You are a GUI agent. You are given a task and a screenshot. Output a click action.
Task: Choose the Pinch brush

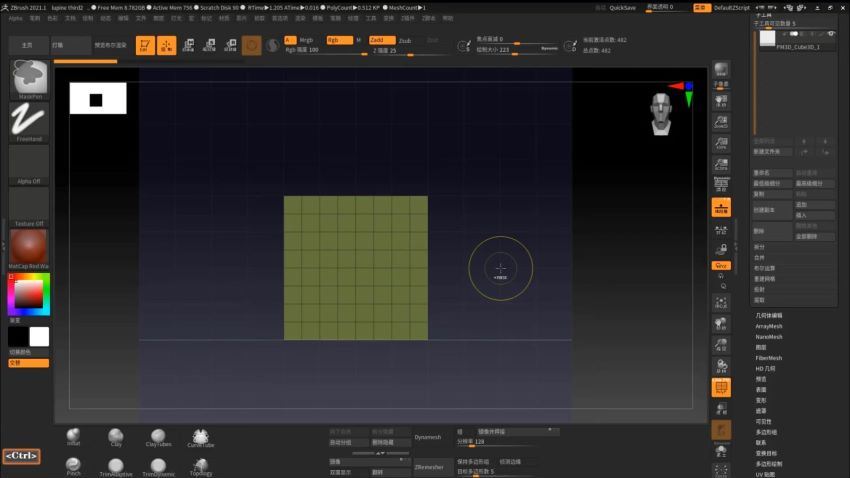point(74,466)
